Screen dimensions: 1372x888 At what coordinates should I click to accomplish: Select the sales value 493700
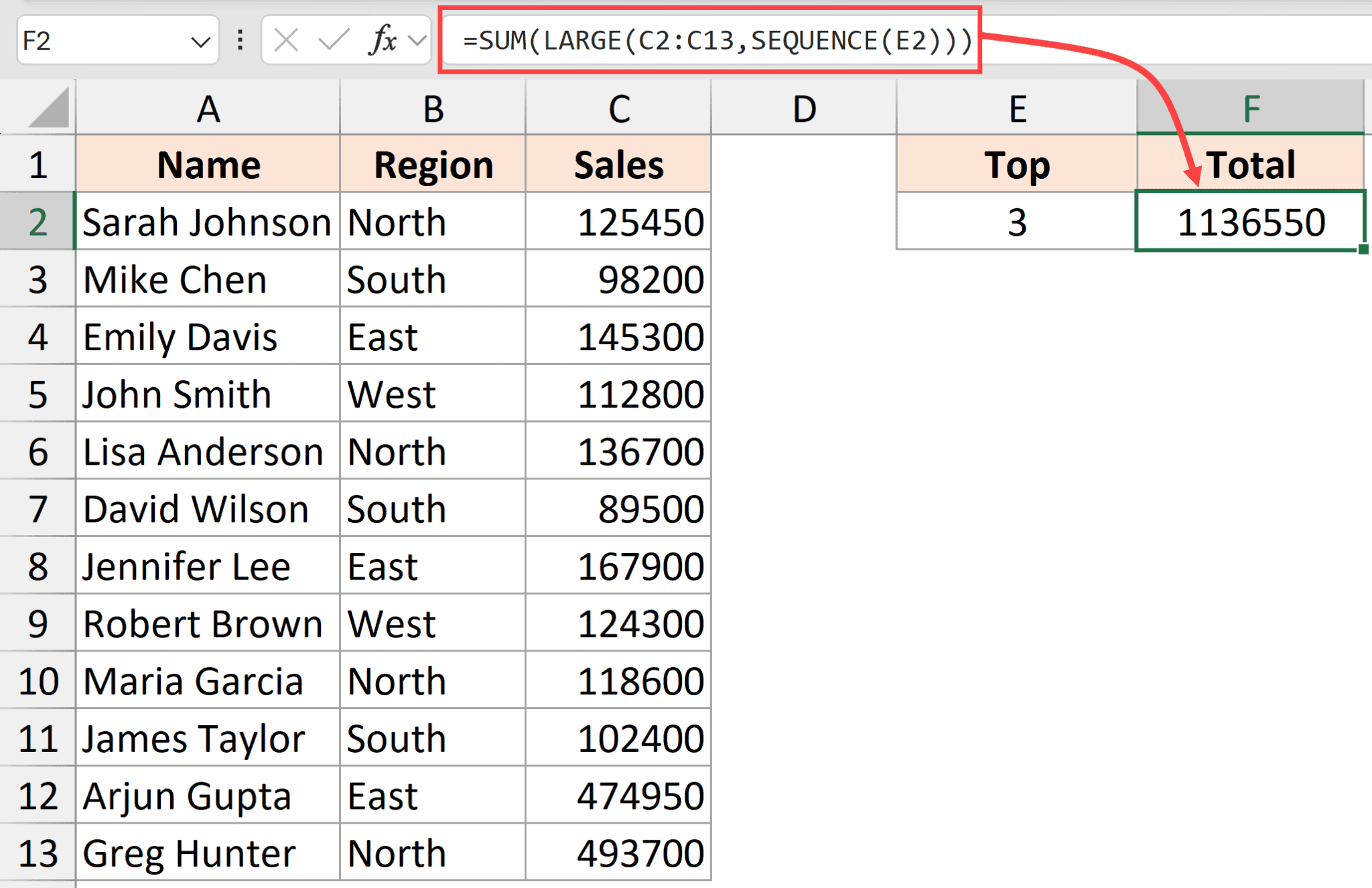coord(618,853)
